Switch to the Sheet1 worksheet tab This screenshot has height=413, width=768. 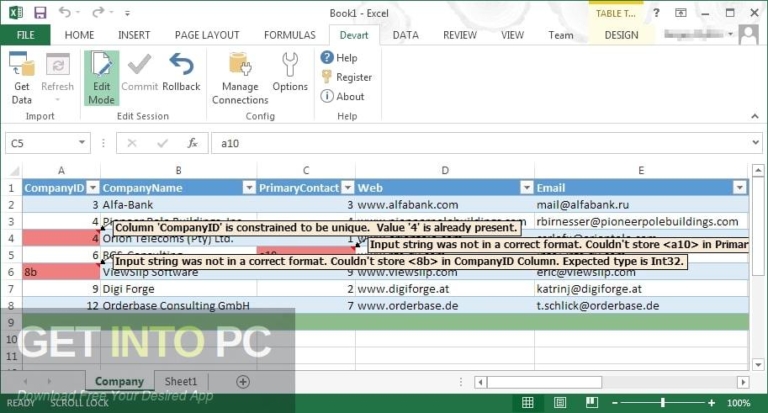pos(181,381)
